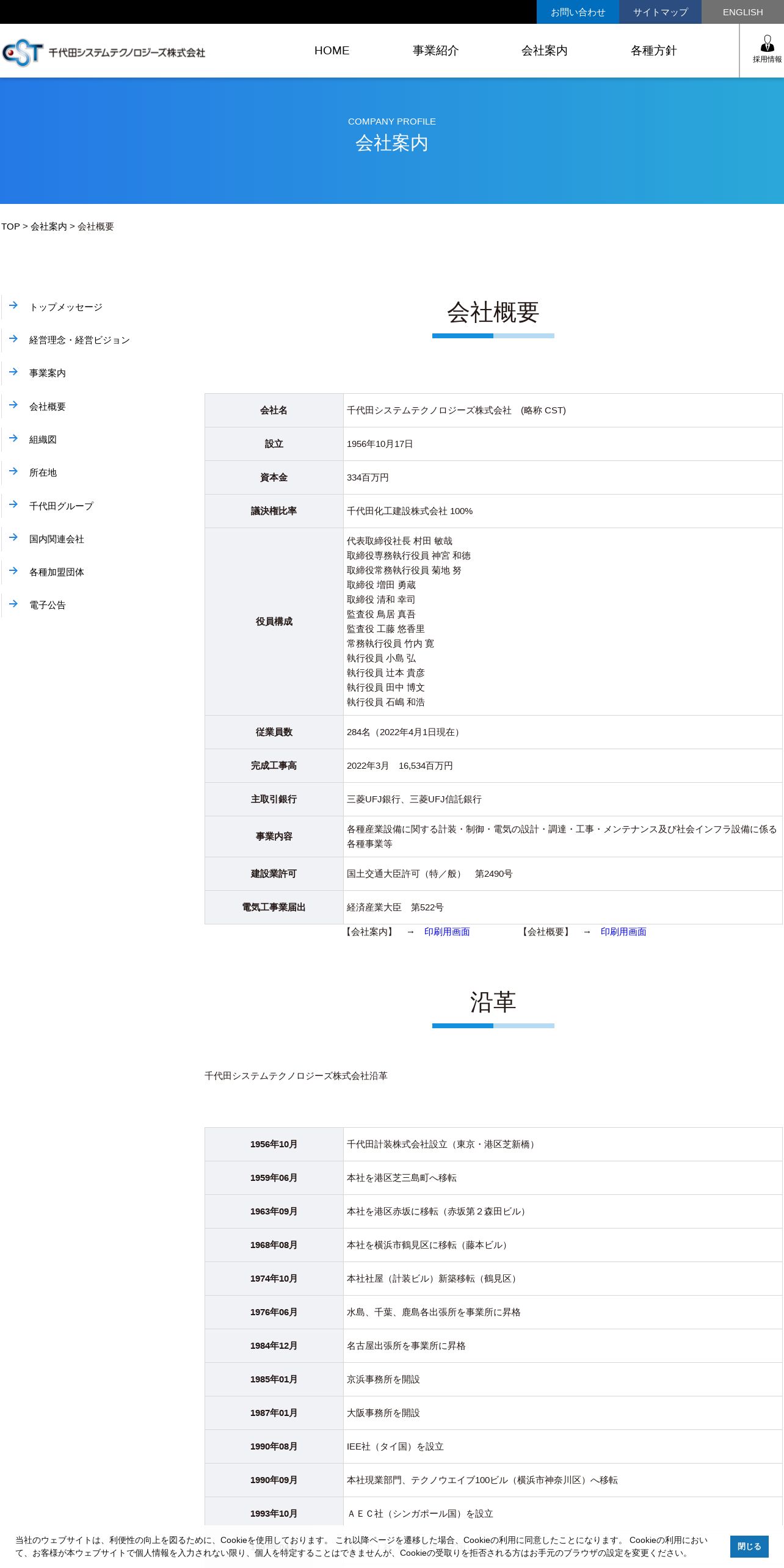Click TOP in the breadcrumb

[10, 227]
